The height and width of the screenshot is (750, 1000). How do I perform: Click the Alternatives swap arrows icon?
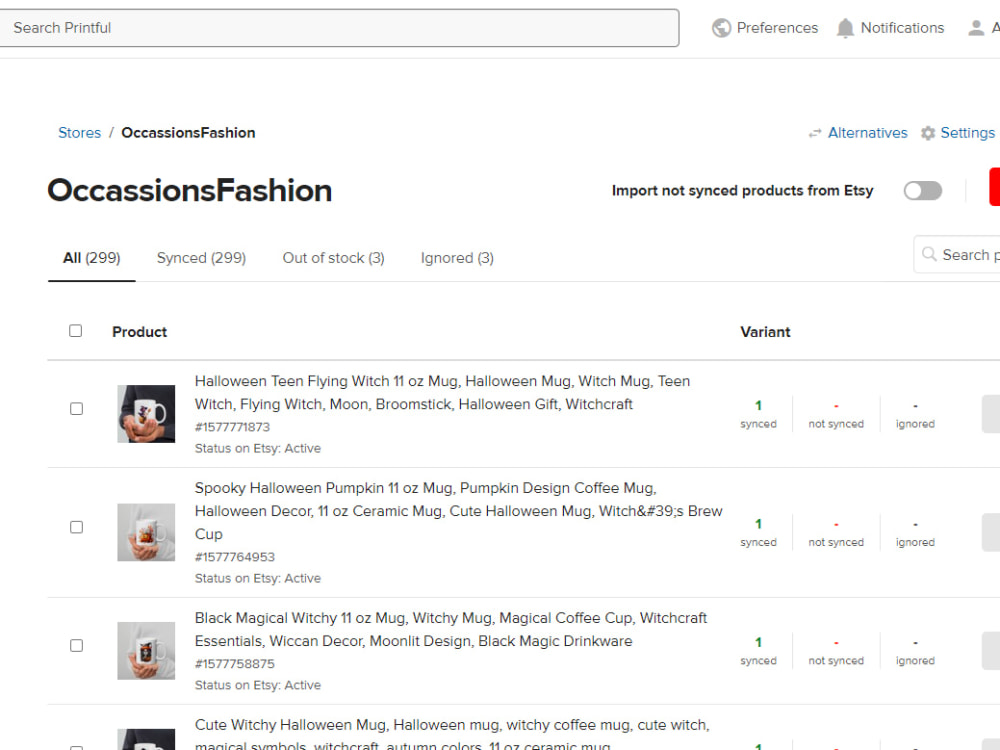(x=814, y=133)
